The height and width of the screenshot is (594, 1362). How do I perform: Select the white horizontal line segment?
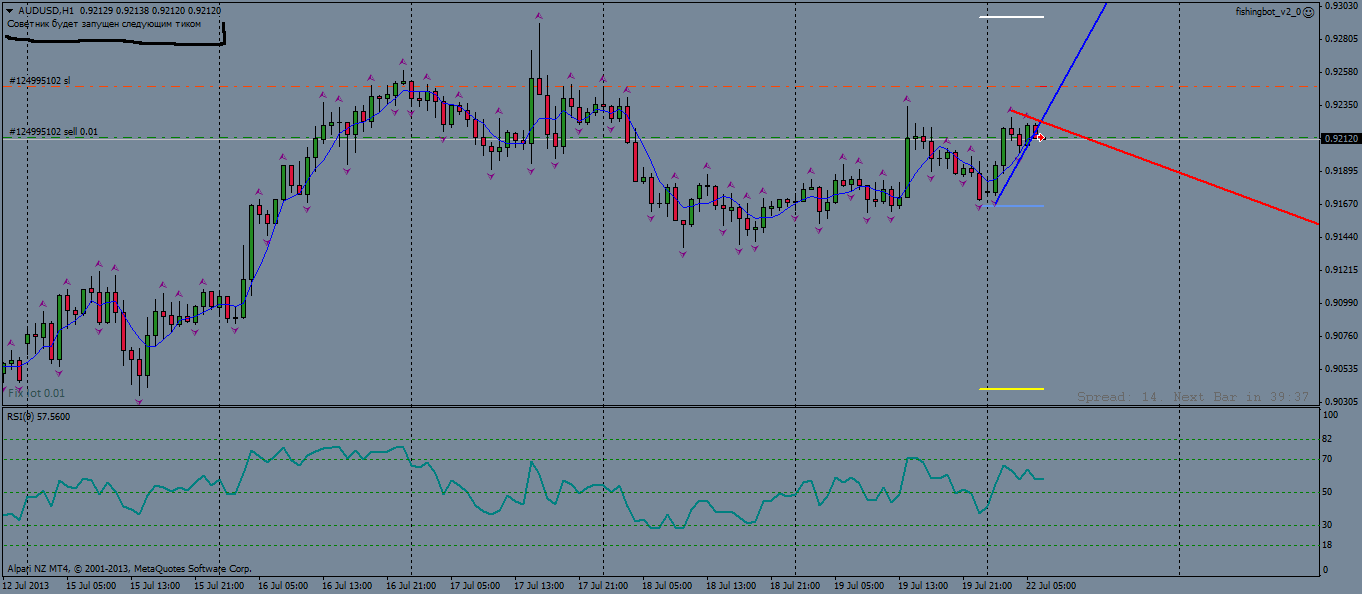[x=1012, y=17]
